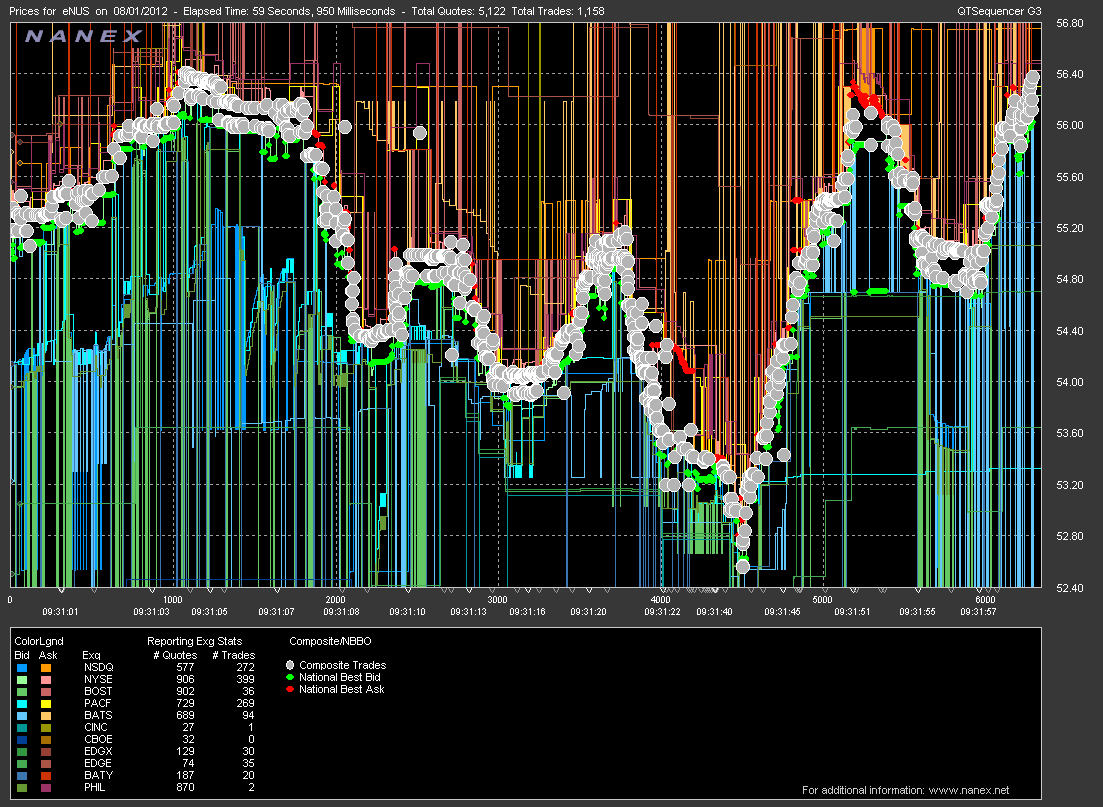Click the 'ColorLgnd' heading
The height and width of the screenshot is (807, 1103).
pyautogui.click(x=39, y=641)
